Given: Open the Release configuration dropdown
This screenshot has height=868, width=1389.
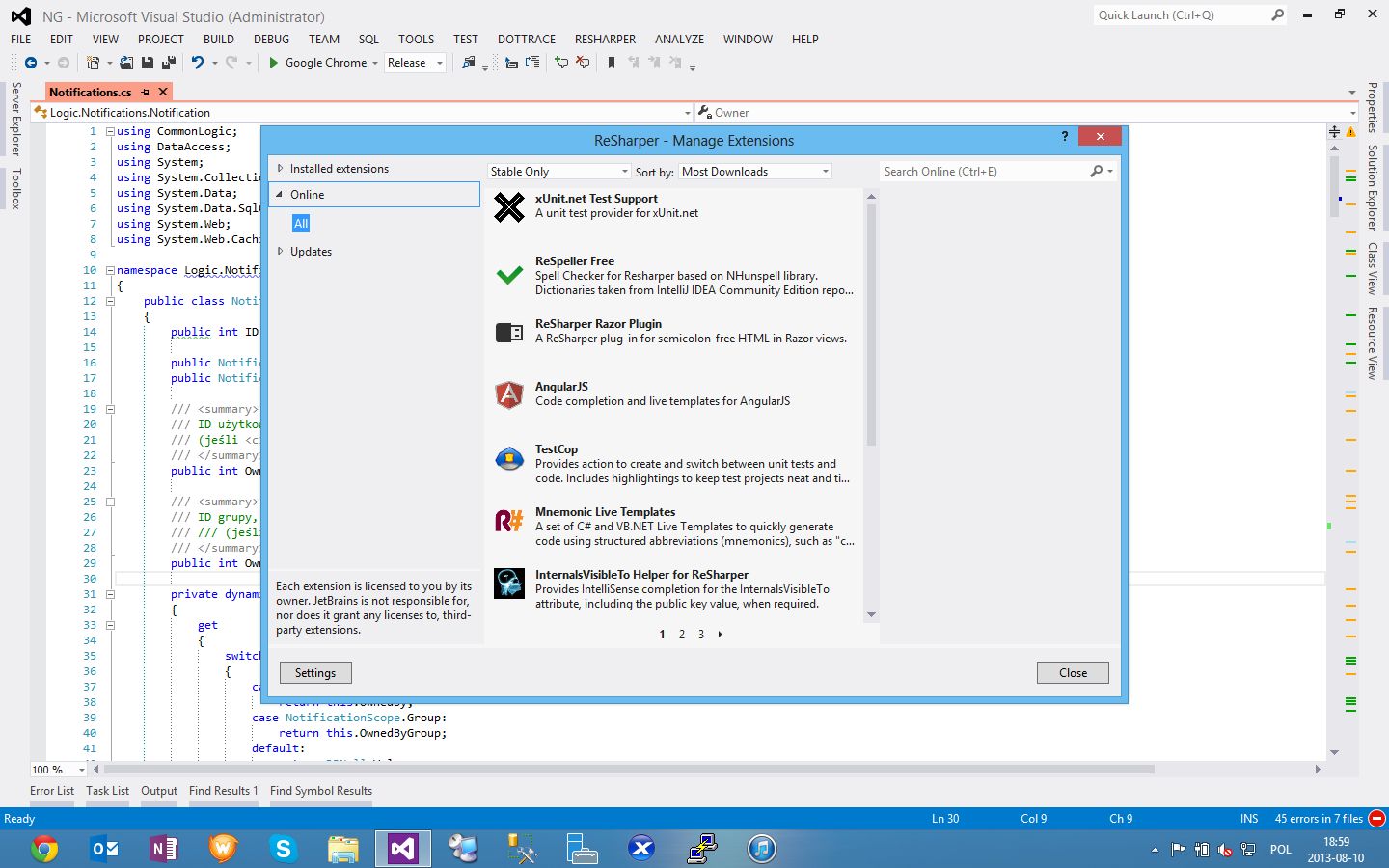Looking at the screenshot, I should [x=415, y=63].
